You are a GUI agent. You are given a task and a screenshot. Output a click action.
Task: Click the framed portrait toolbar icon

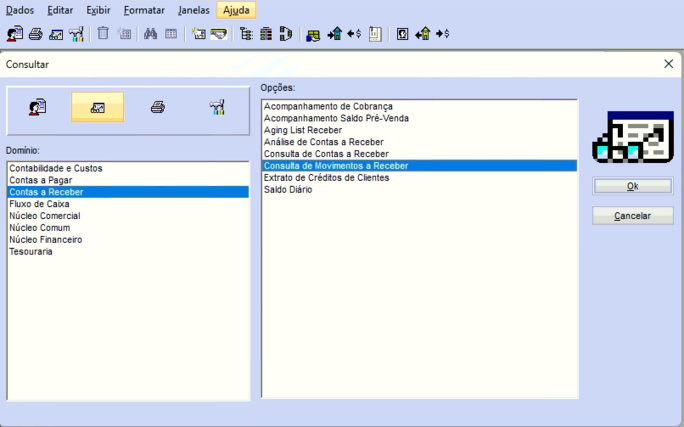(403, 34)
